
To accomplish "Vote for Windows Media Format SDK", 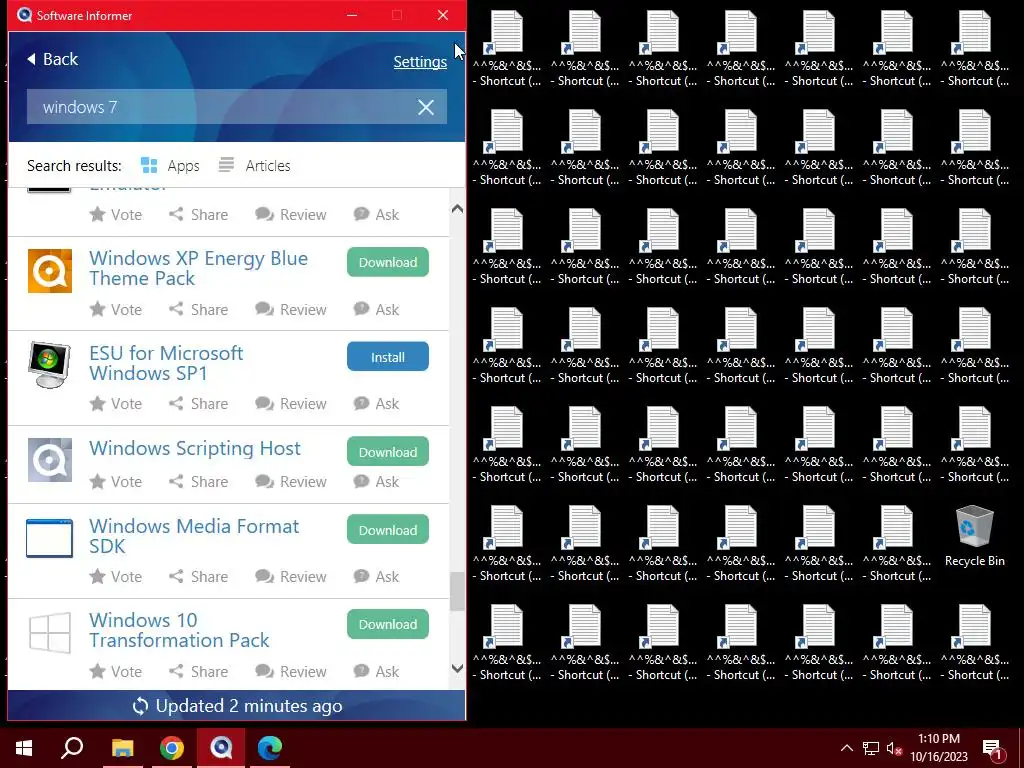I will pyautogui.click(x=116, y=577).
